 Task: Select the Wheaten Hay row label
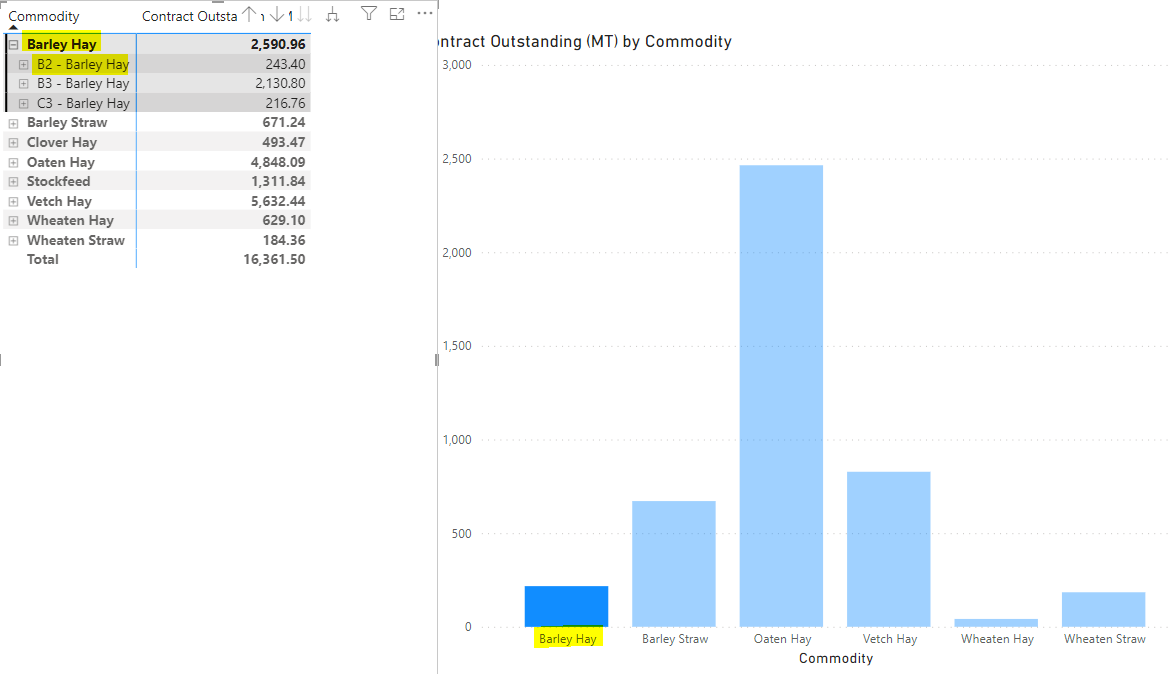pos(70,220)
